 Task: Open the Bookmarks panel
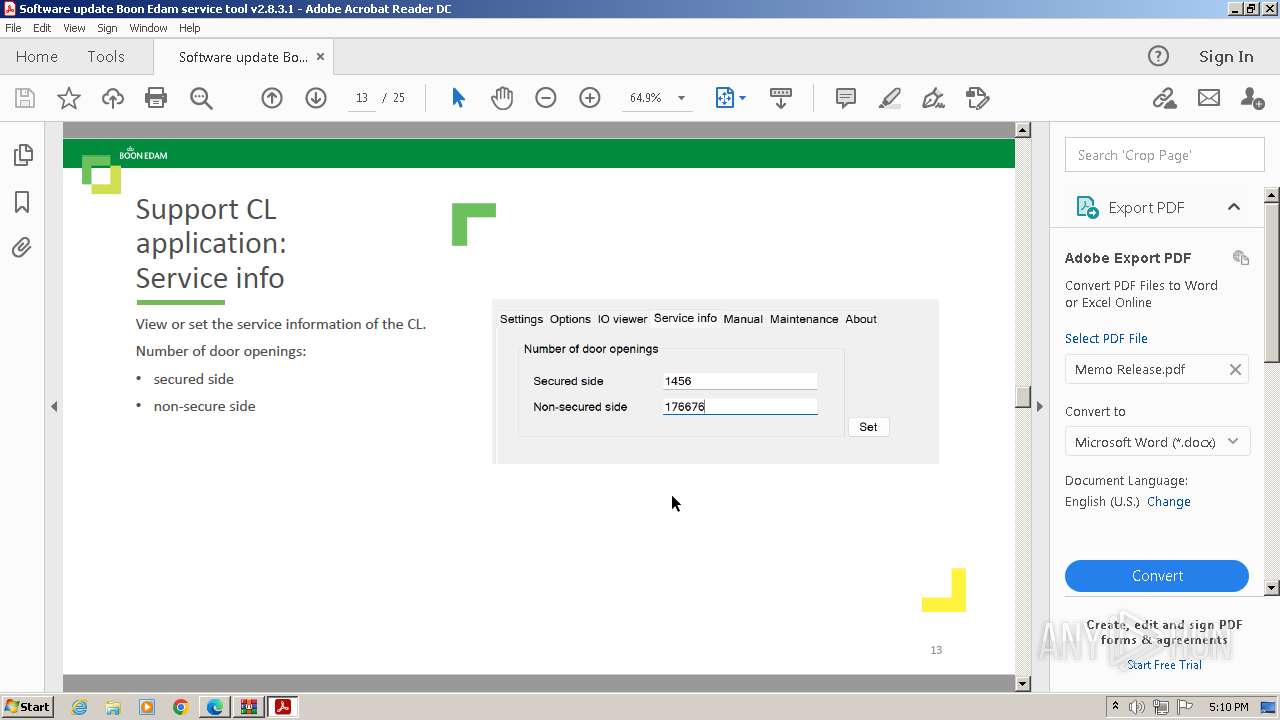pyautogui.click(x=22, y=202)
